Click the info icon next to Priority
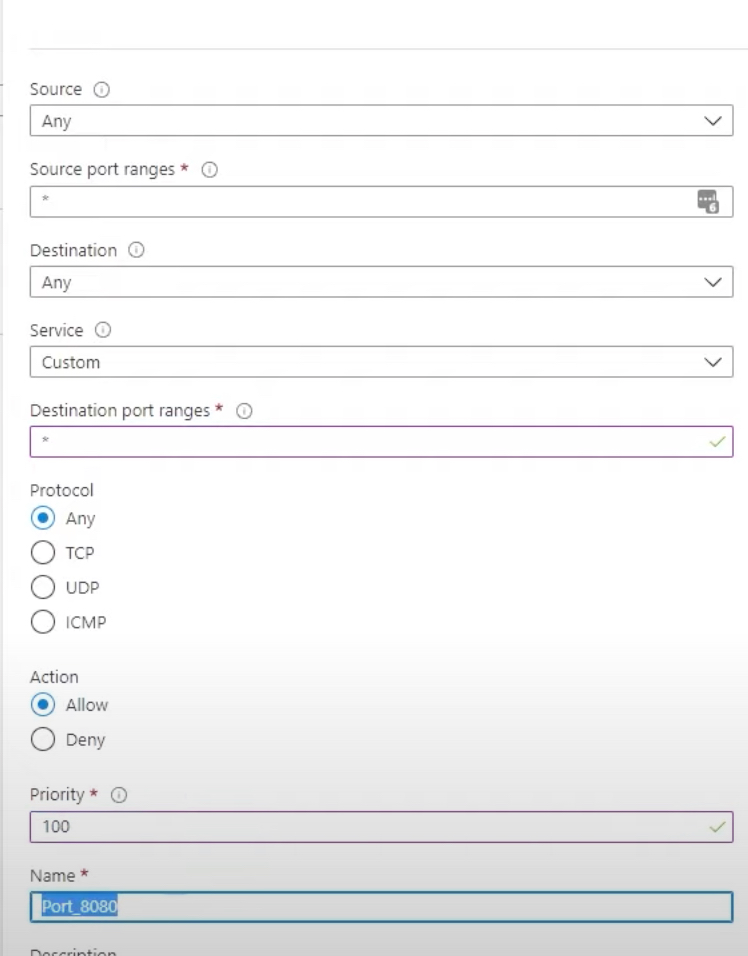The height and width of the screenshot is (956, 748). (x=119, y=796)
